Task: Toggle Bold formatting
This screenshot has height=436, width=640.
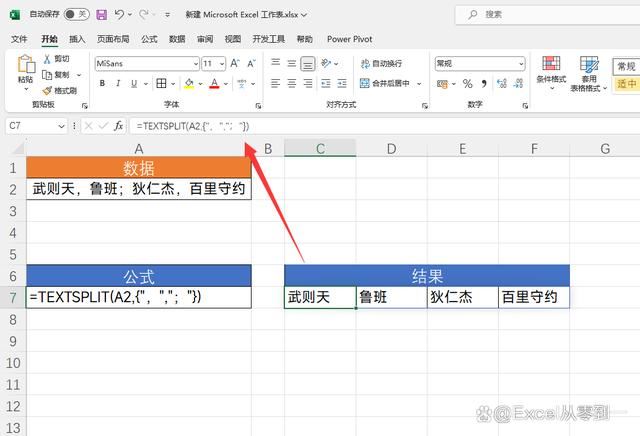Action: click(102, 84)
